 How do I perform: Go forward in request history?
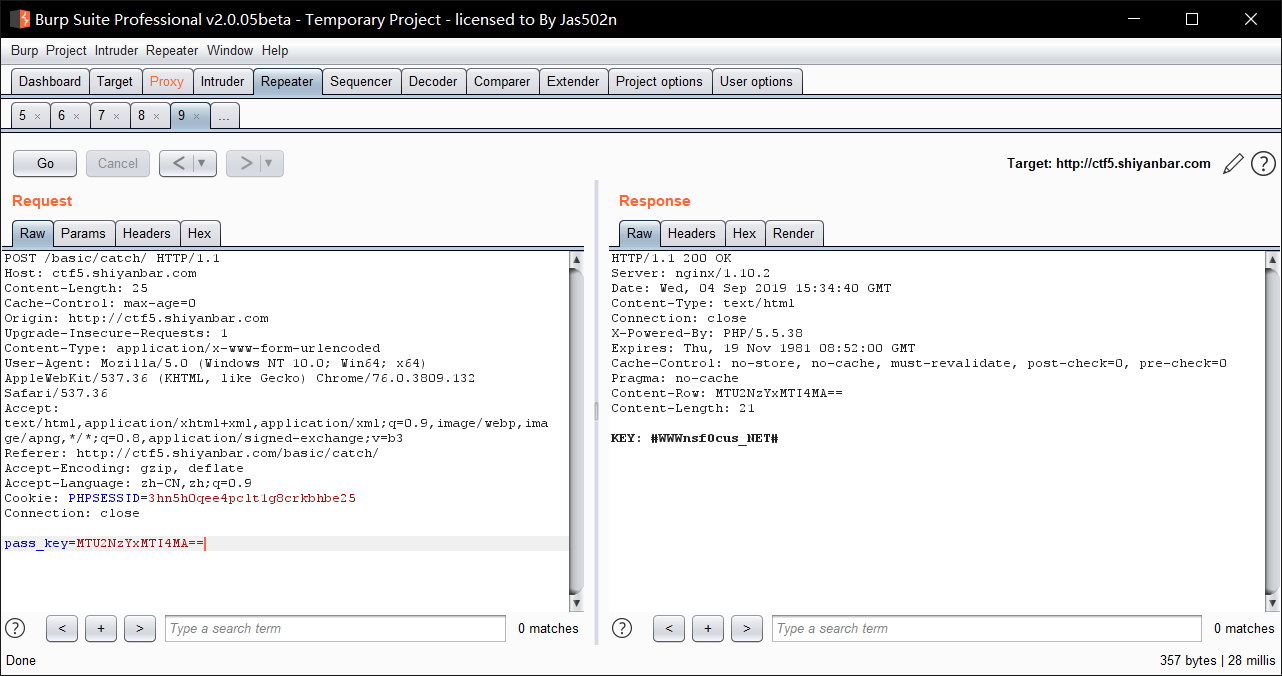245,163
